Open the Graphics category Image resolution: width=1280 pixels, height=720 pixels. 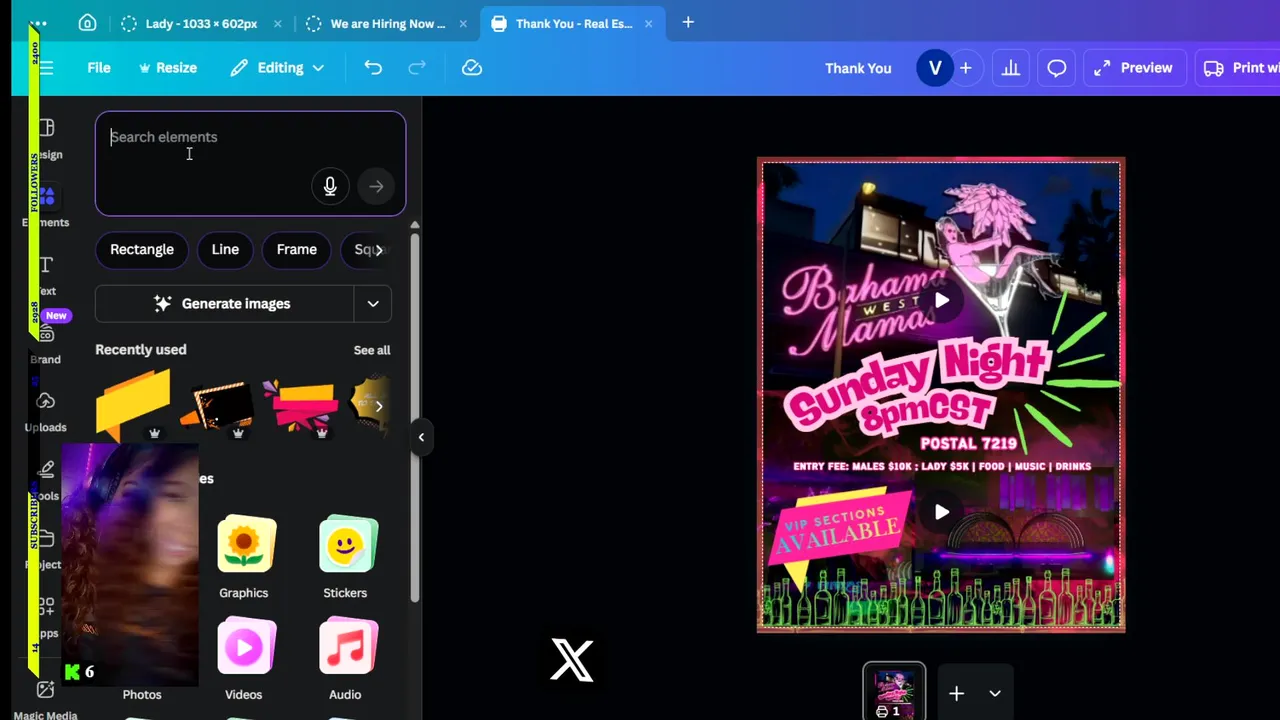pos(245,557)
